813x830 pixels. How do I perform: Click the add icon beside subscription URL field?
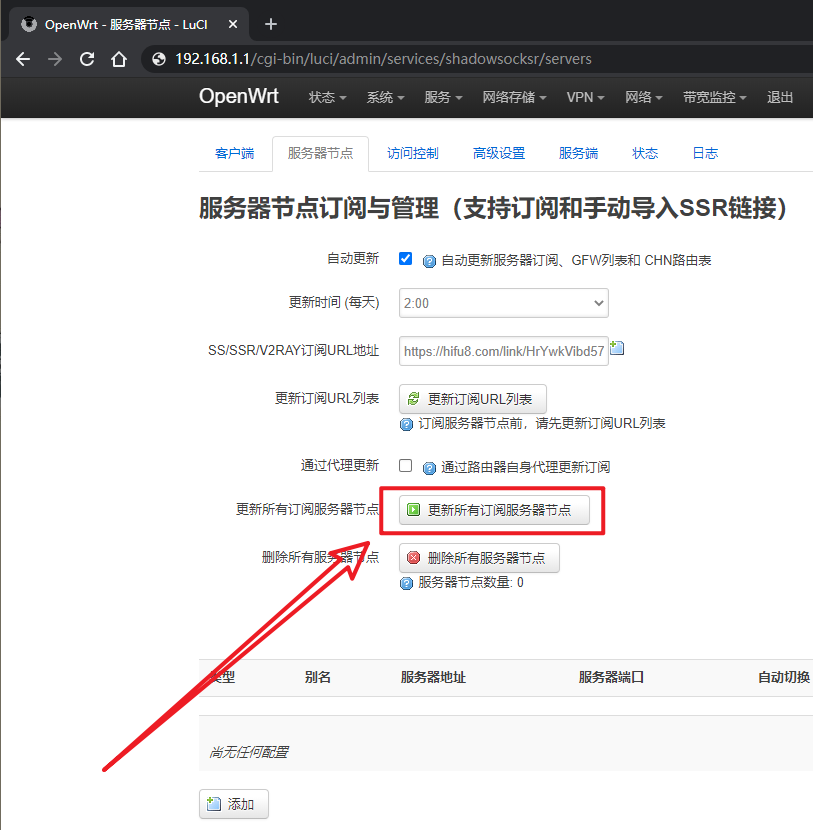click(617, 348)
